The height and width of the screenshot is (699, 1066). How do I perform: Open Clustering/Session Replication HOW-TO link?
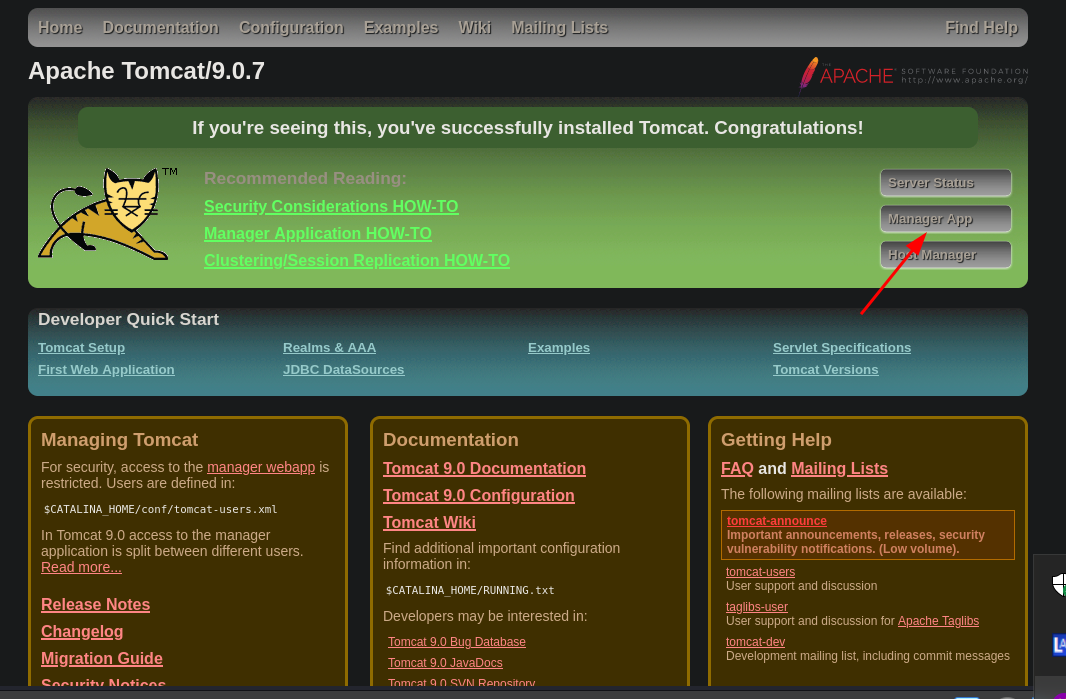tap(356, 261)
